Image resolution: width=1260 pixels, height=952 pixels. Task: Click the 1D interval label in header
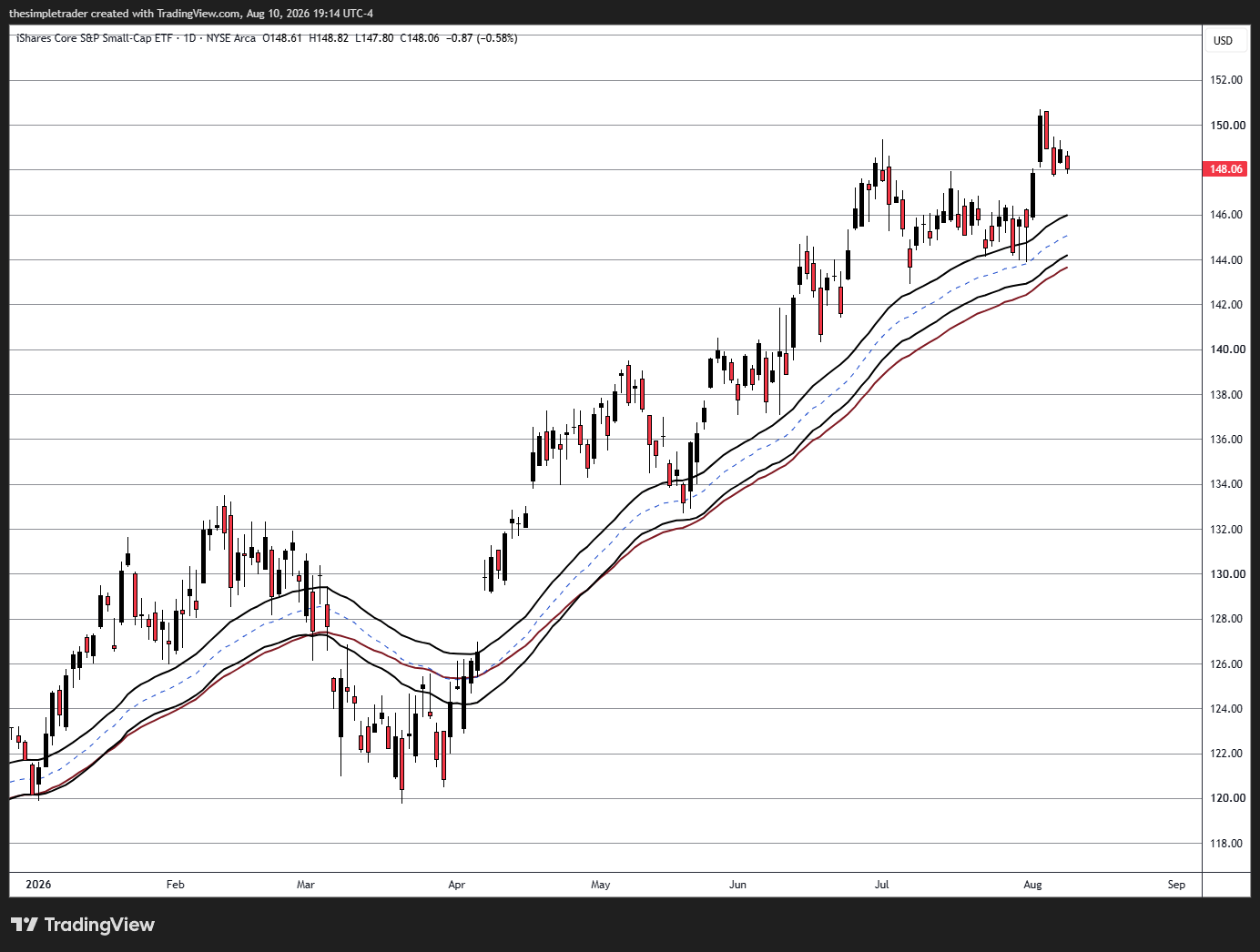coord(189,38)
